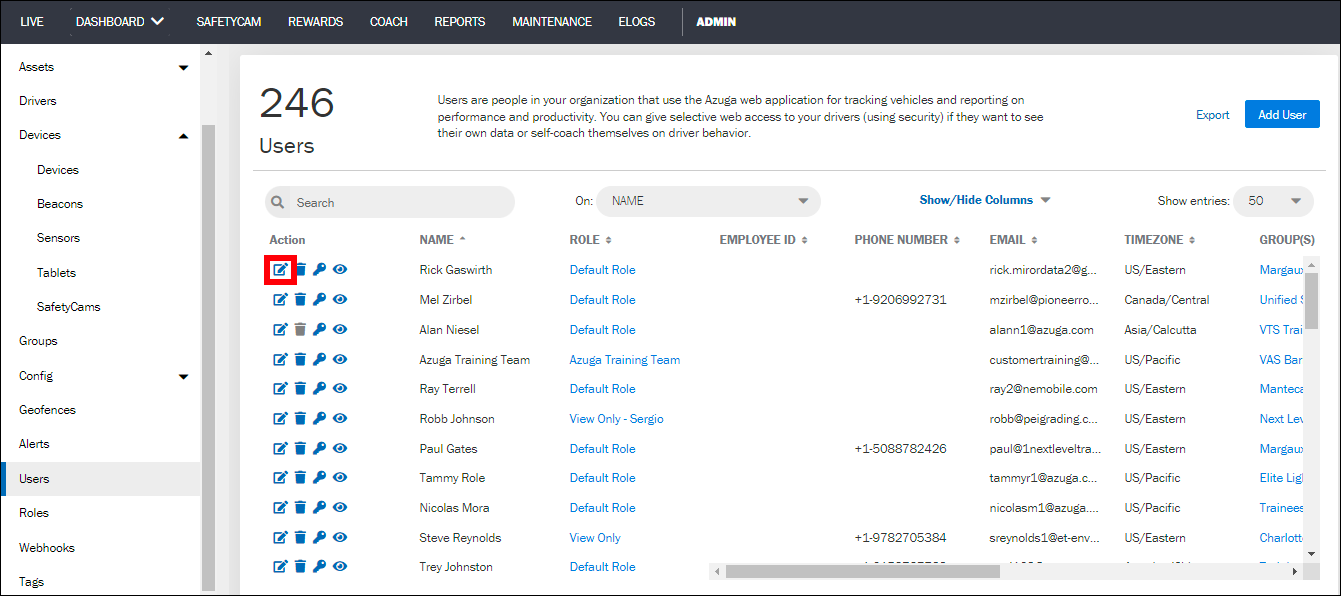View Tammy Role with eye icon
Image resolution: width=1341 pixels, height=596 pixels.
(340, 478)
